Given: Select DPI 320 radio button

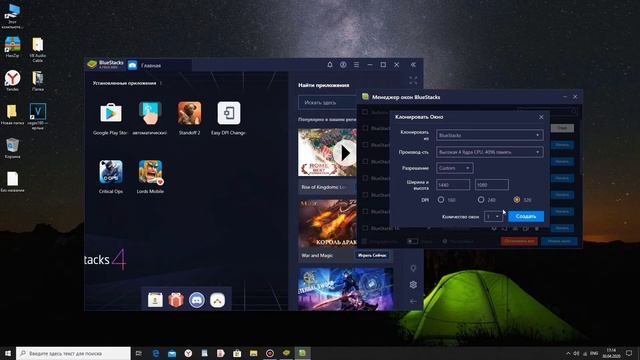Looking at the screenshot, I should 517,200.
